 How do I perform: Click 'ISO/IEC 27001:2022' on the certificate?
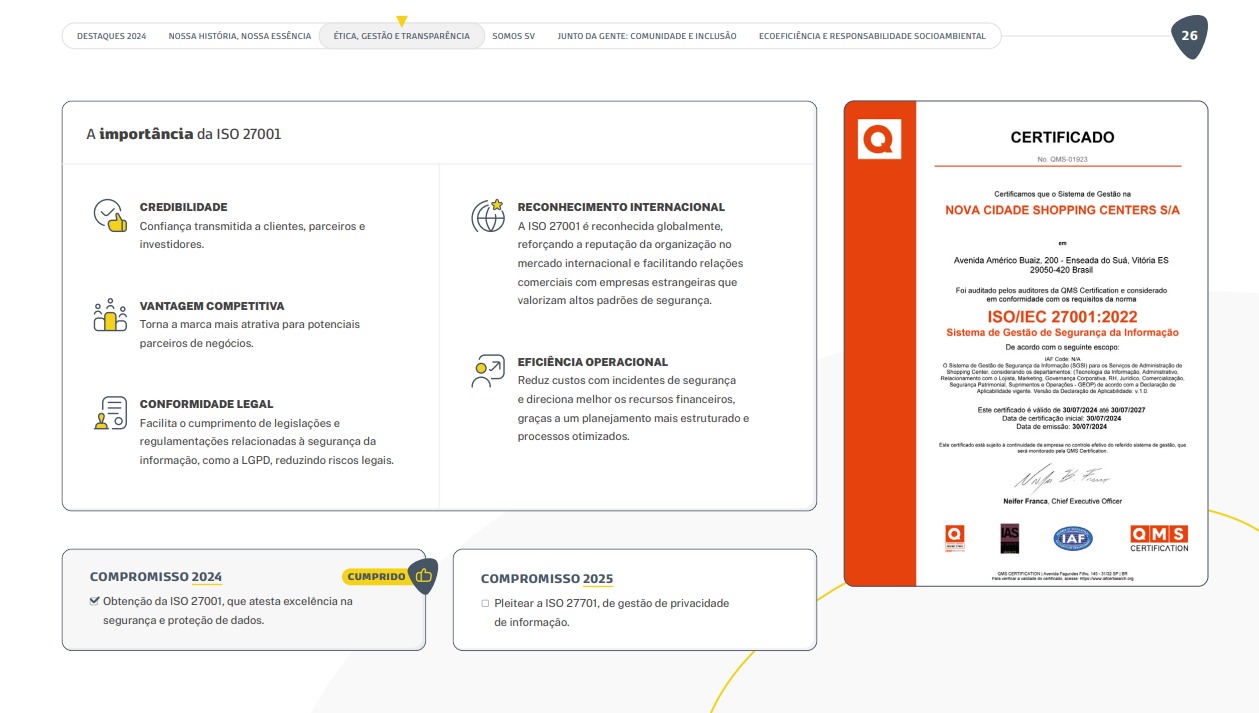tap(1062, 316)
